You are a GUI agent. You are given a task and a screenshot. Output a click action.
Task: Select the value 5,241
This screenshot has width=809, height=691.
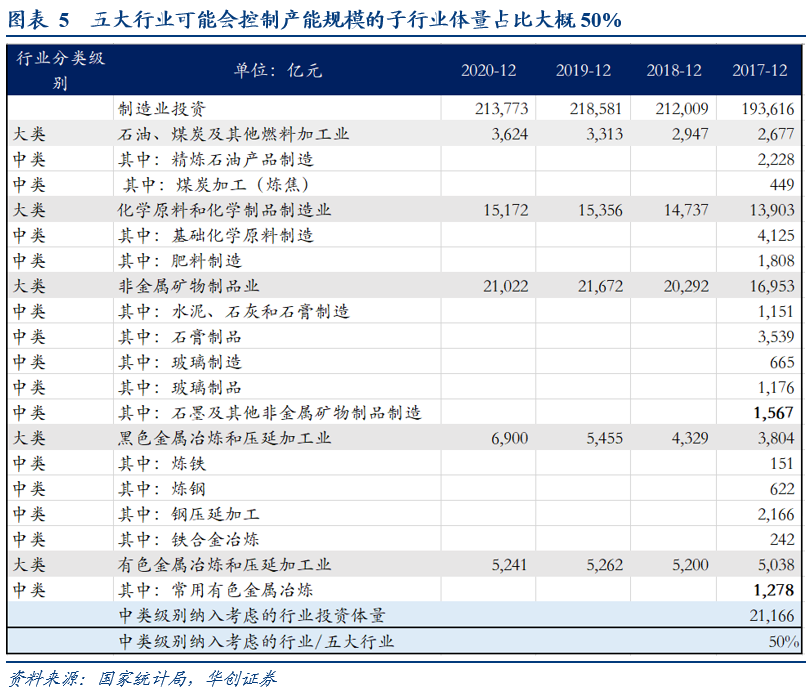tap(510, 564)
